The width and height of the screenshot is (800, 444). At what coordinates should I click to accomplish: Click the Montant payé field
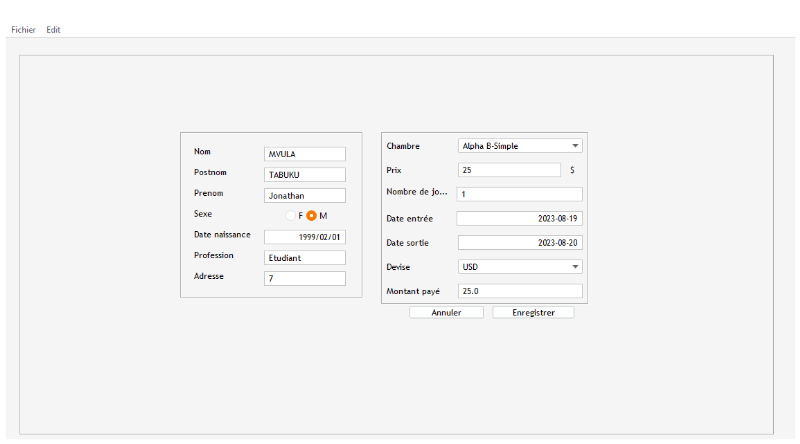(x=519, y=291)
